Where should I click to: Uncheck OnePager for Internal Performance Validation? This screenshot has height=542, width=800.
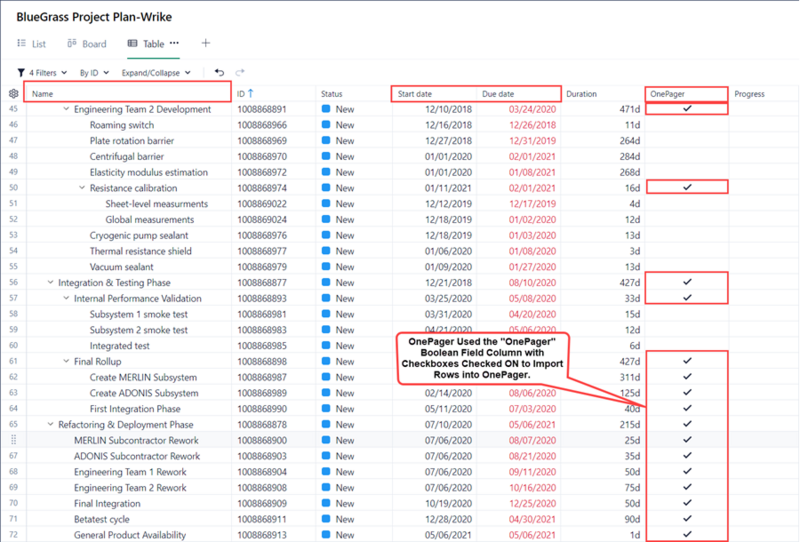[687, 298]
